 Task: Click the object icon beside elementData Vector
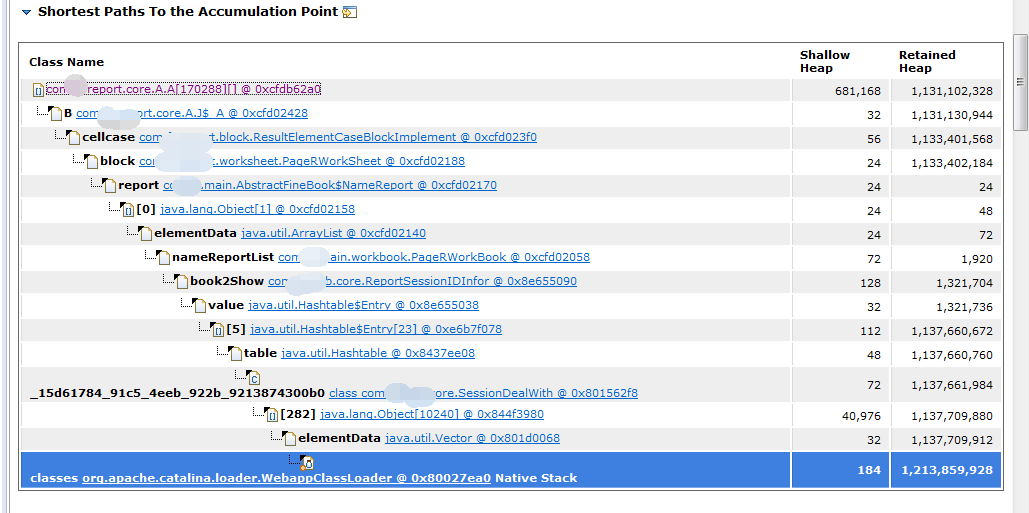tap(291, 439)
